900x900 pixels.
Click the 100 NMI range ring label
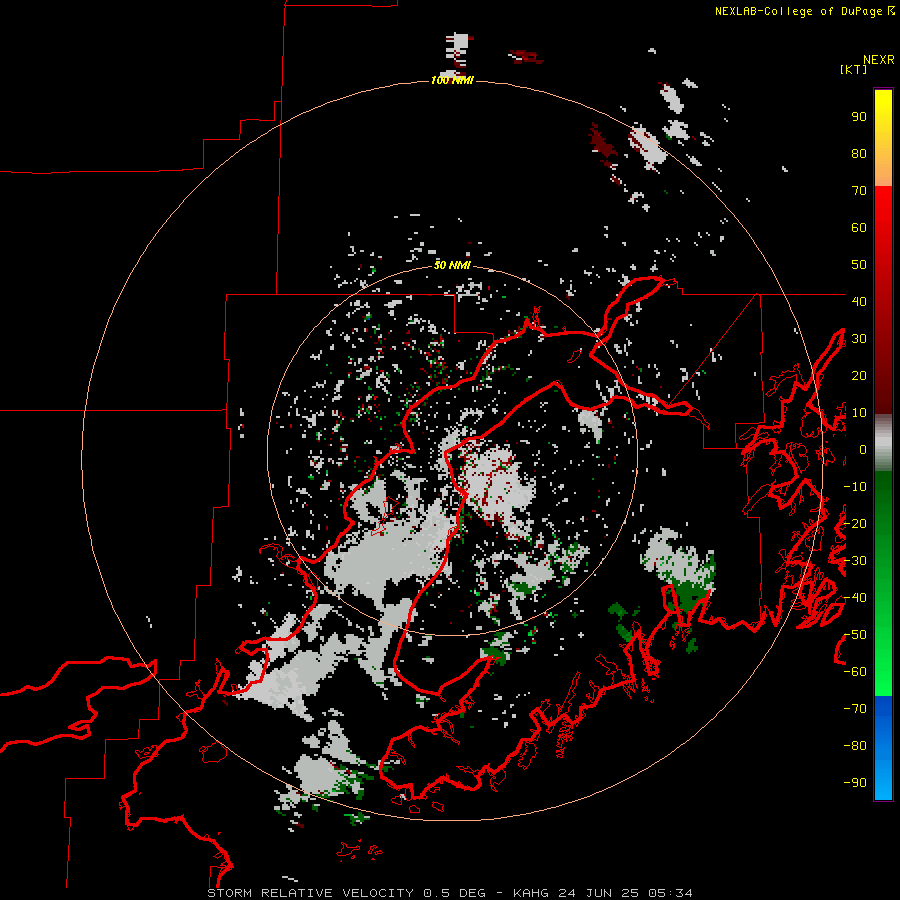452,80
